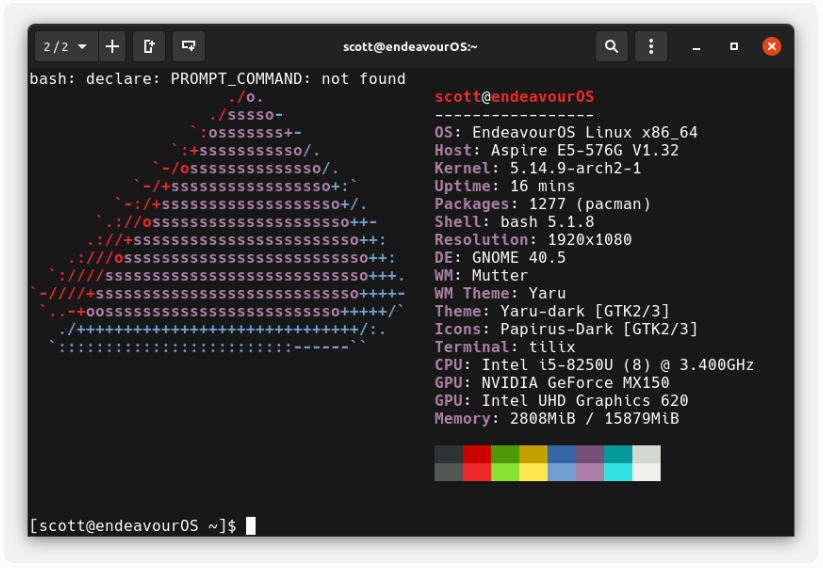Screen dimensions: 823x568
Task: Click the 'GPU: Intel UHD Graphics 620' line
Action: (562, 400)
